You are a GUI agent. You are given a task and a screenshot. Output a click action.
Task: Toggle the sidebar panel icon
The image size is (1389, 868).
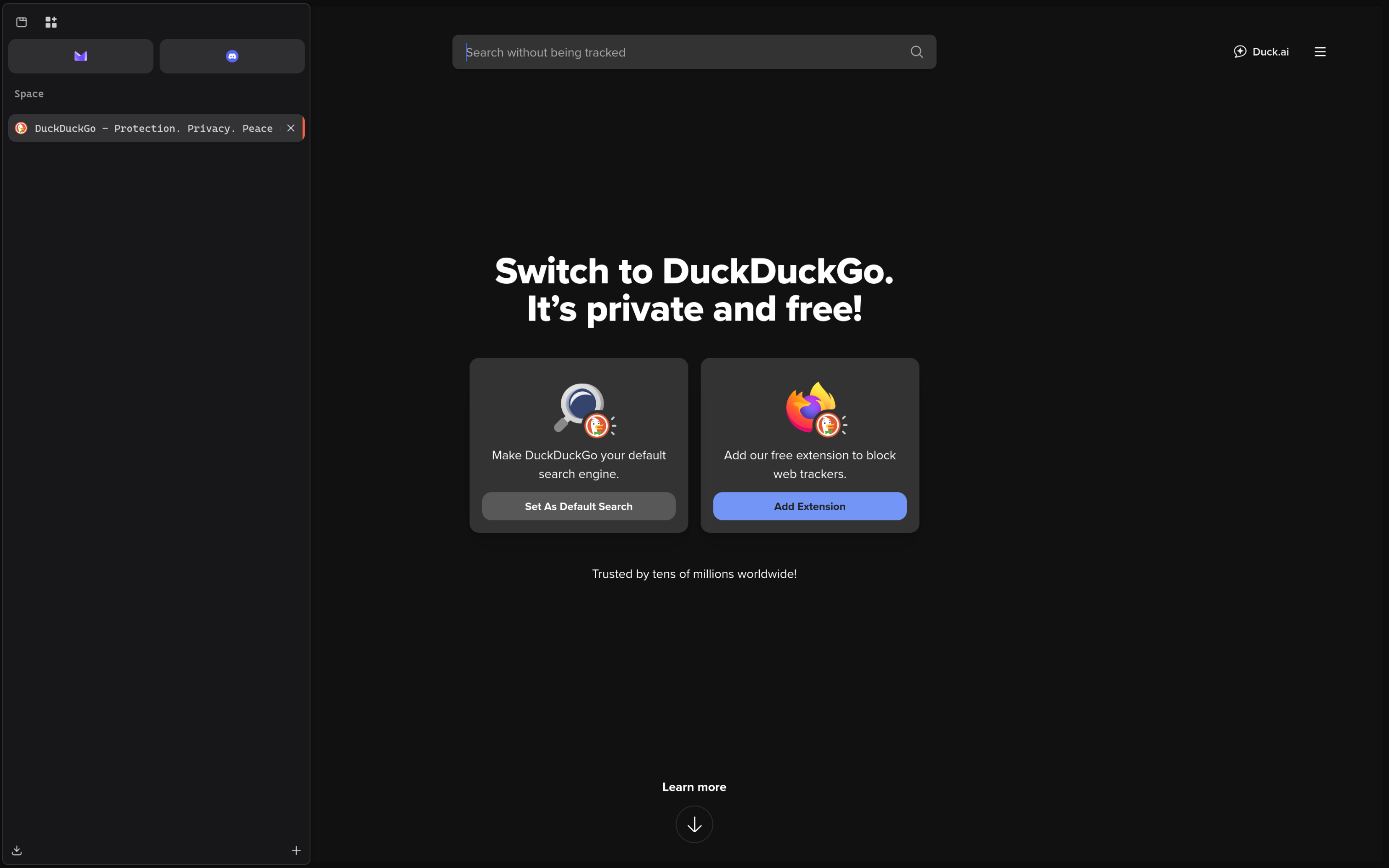click(21, 22)
